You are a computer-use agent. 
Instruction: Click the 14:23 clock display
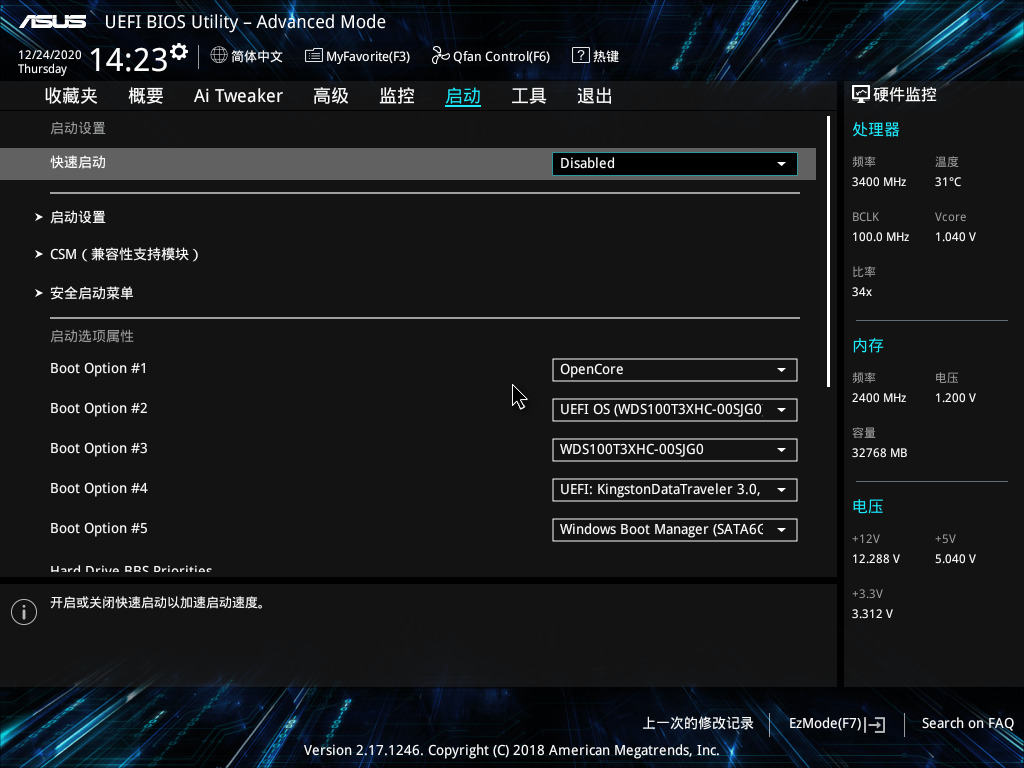click(x=129, y=59)
